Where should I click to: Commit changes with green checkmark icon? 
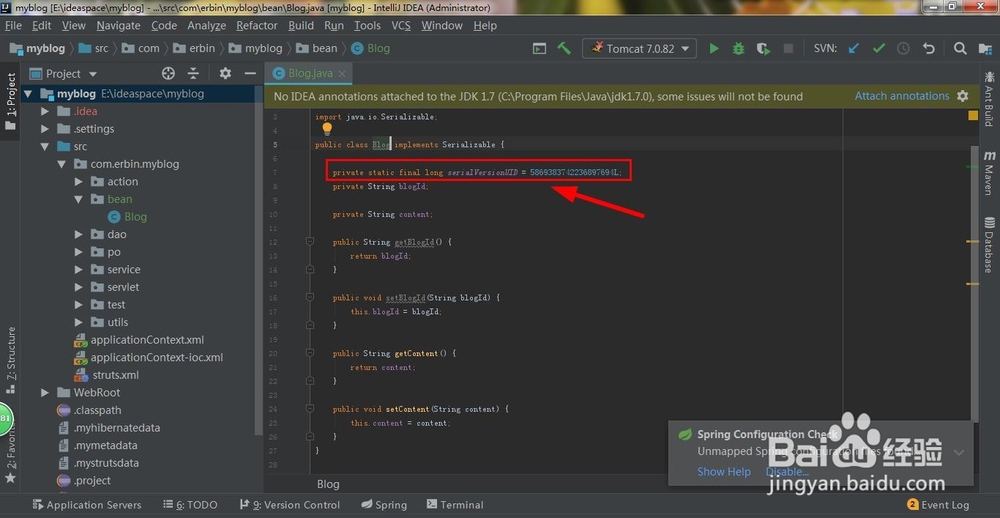(879, 48)
